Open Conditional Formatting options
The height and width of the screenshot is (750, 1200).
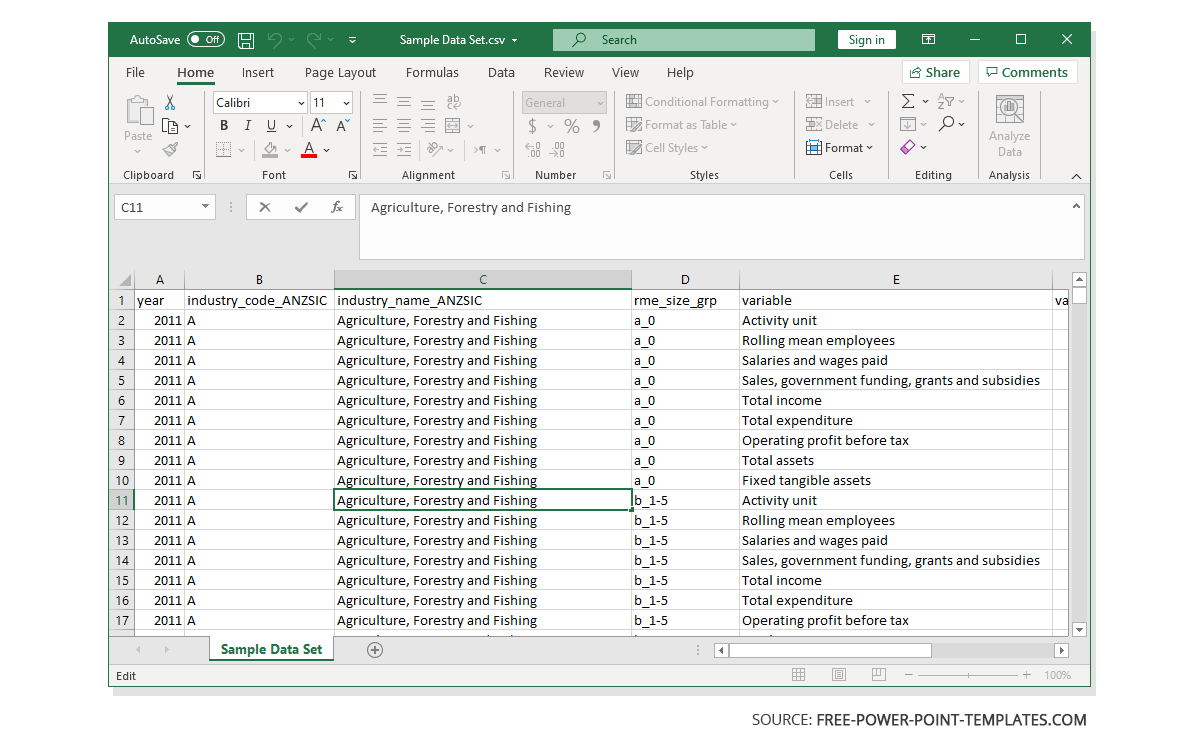[x=703, y=101]
